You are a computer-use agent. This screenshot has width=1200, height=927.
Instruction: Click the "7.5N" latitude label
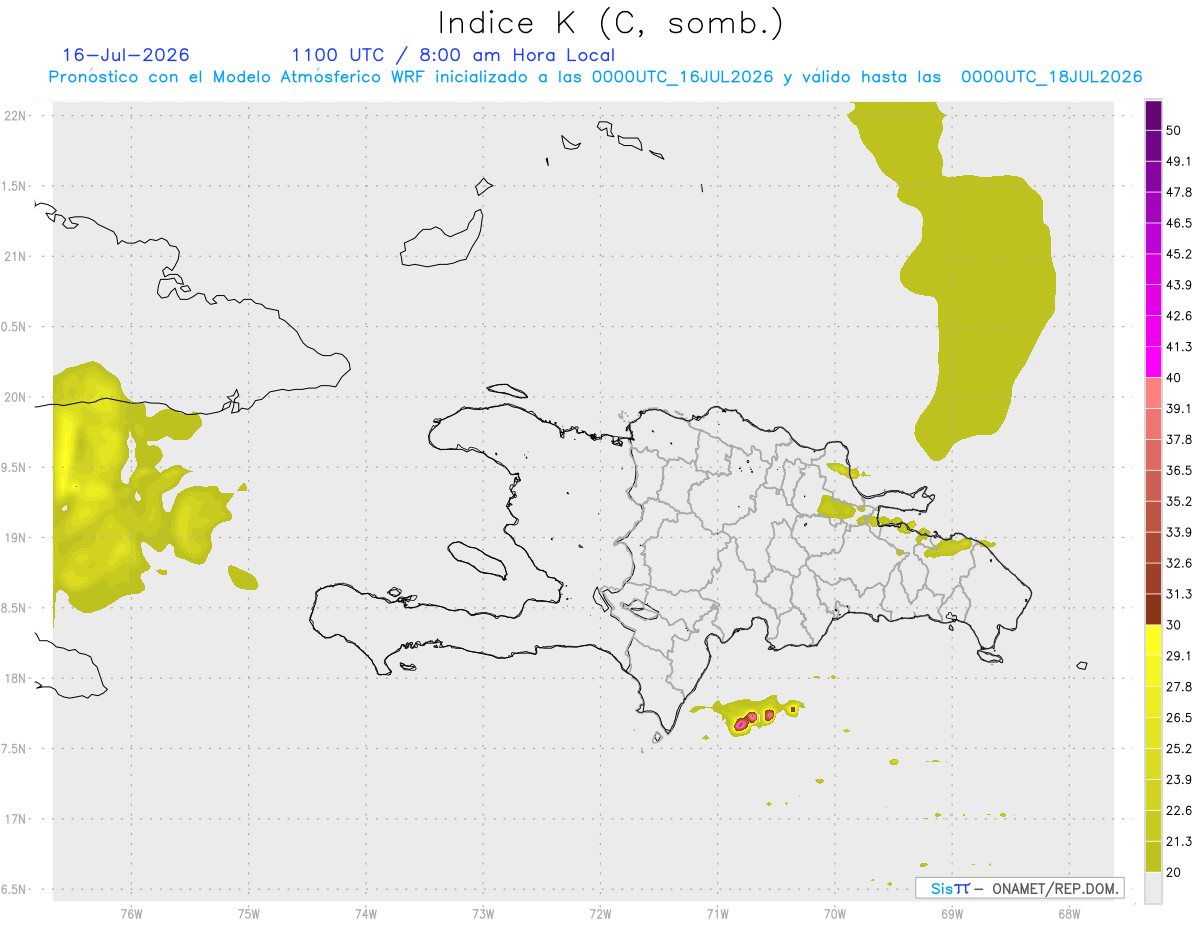(12, 749)
